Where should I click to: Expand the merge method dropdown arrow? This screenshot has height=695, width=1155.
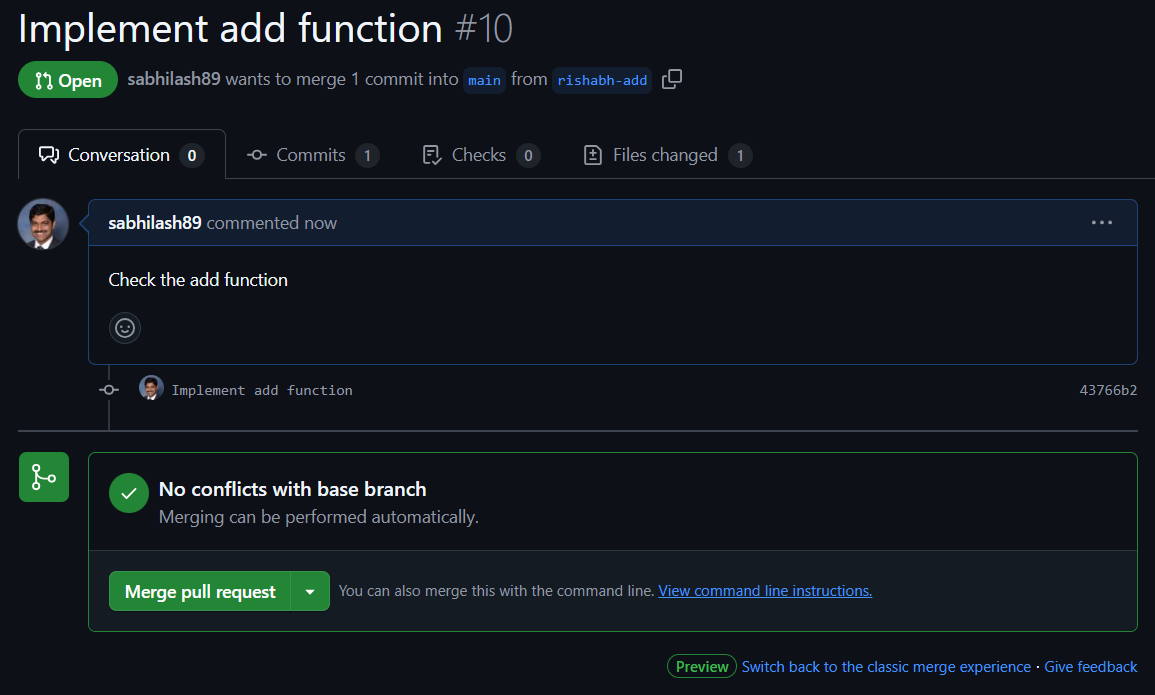click(310, 591)
